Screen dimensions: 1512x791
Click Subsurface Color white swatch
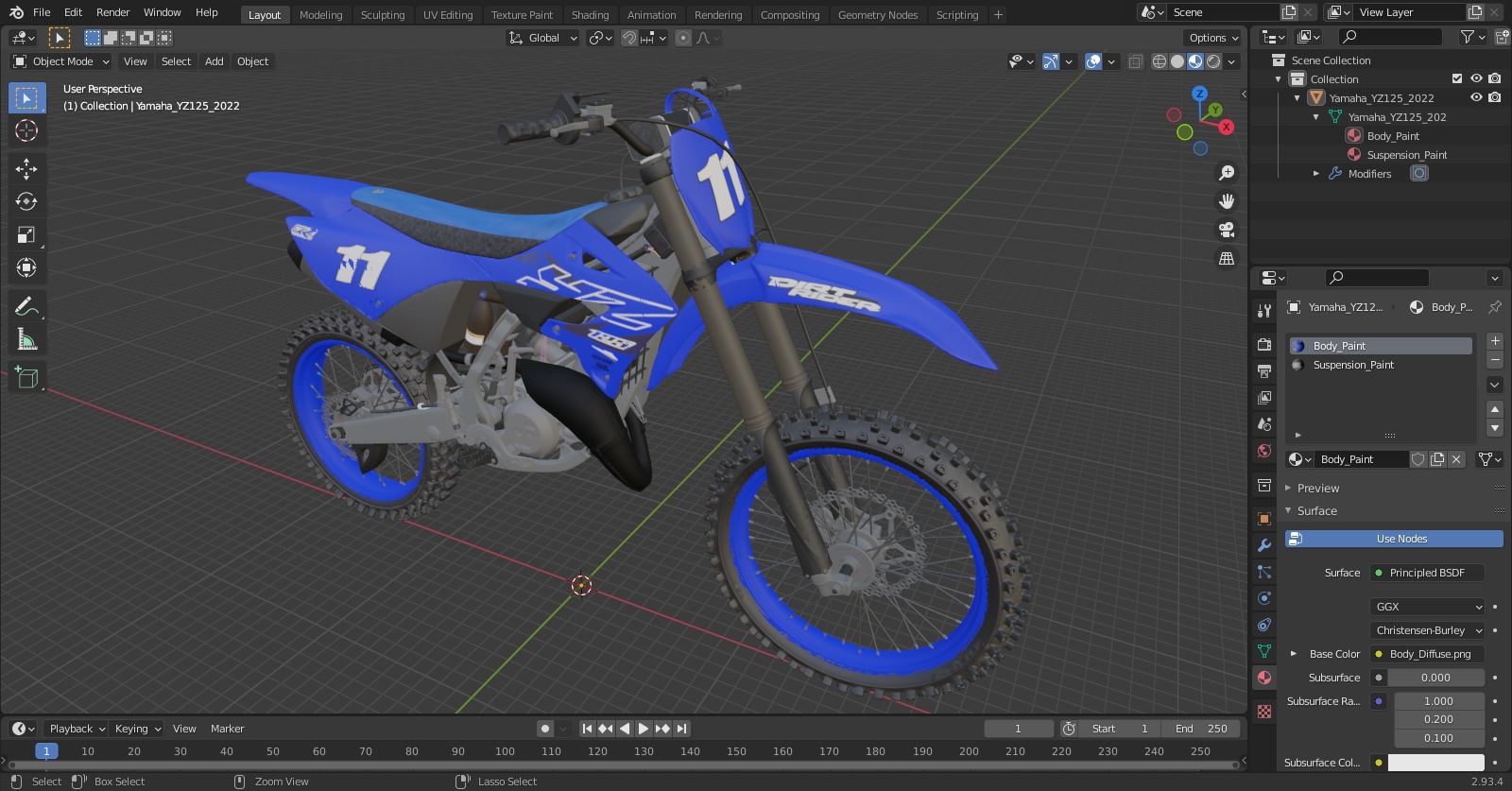1435,763
